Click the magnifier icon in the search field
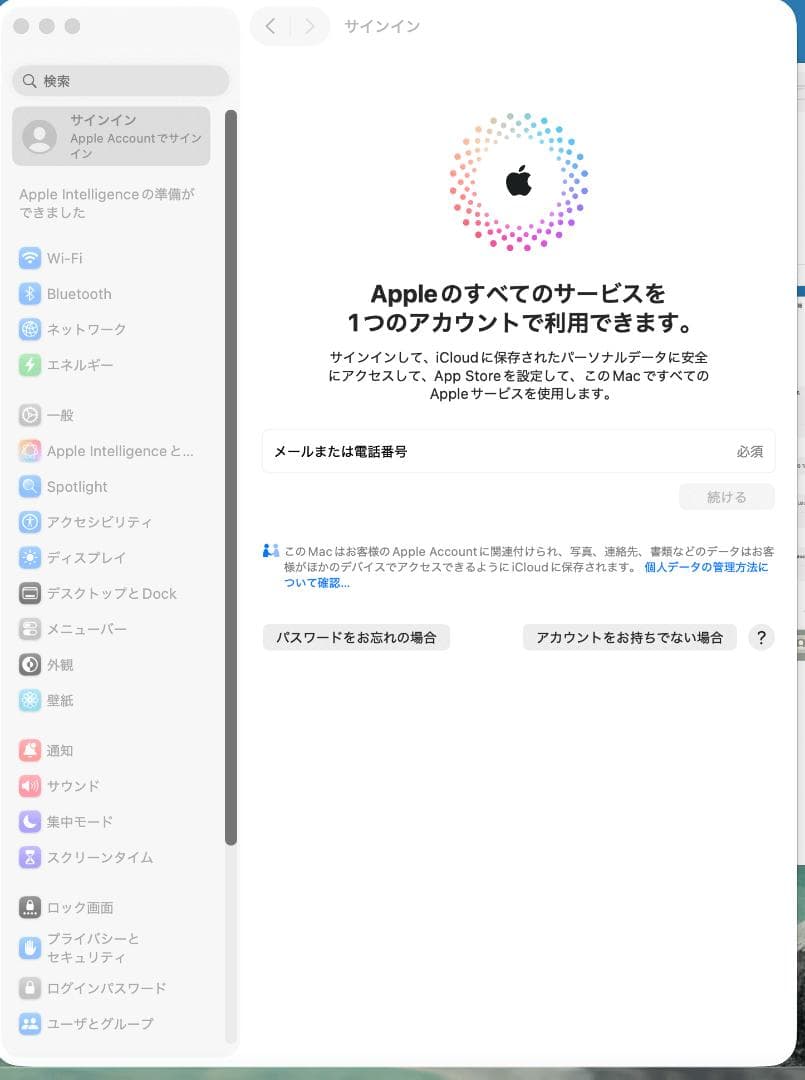Viewport: 805px width, 1080px height. pos(29,81)
